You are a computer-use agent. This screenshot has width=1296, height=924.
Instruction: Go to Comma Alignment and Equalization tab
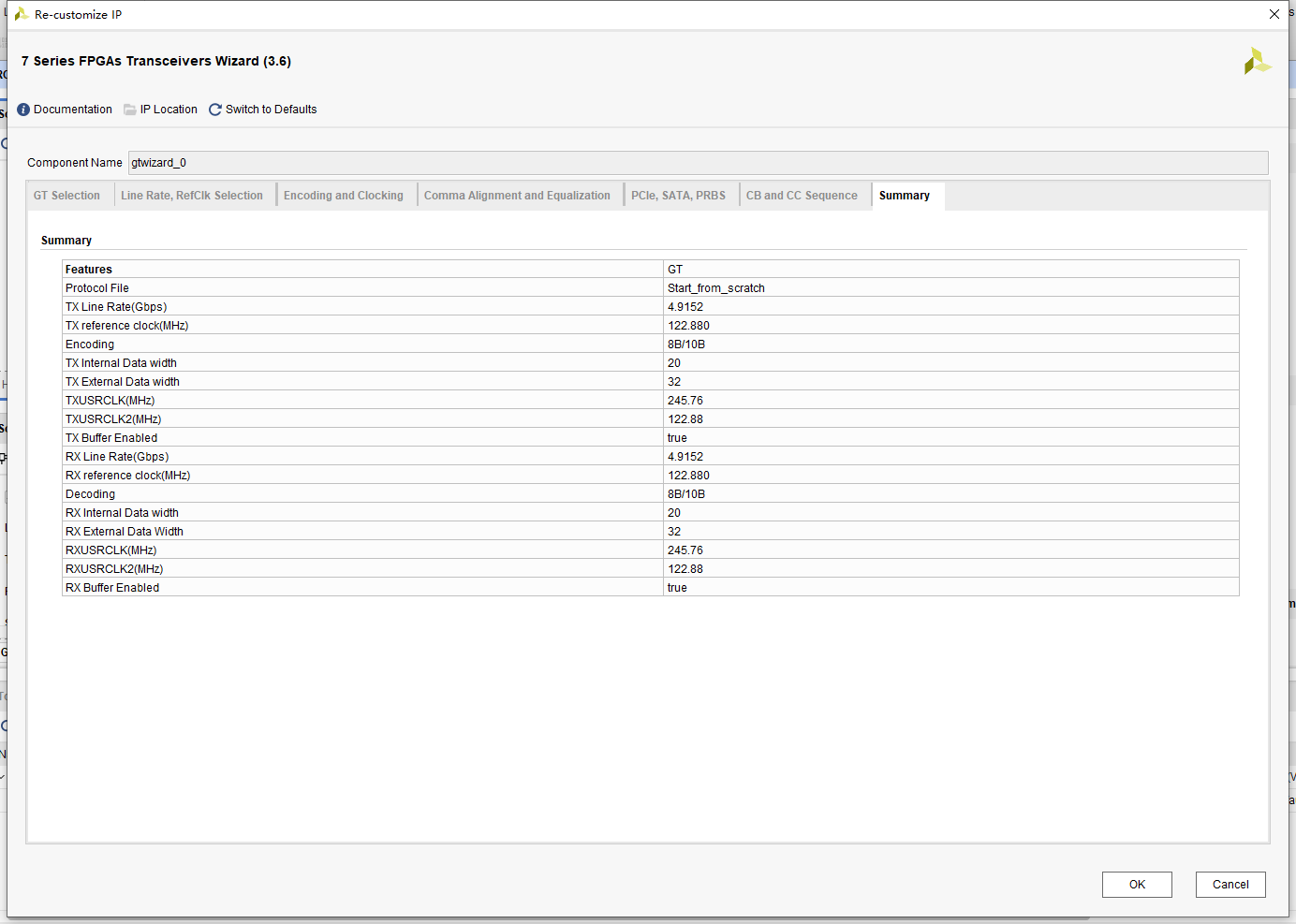[517, 196]
